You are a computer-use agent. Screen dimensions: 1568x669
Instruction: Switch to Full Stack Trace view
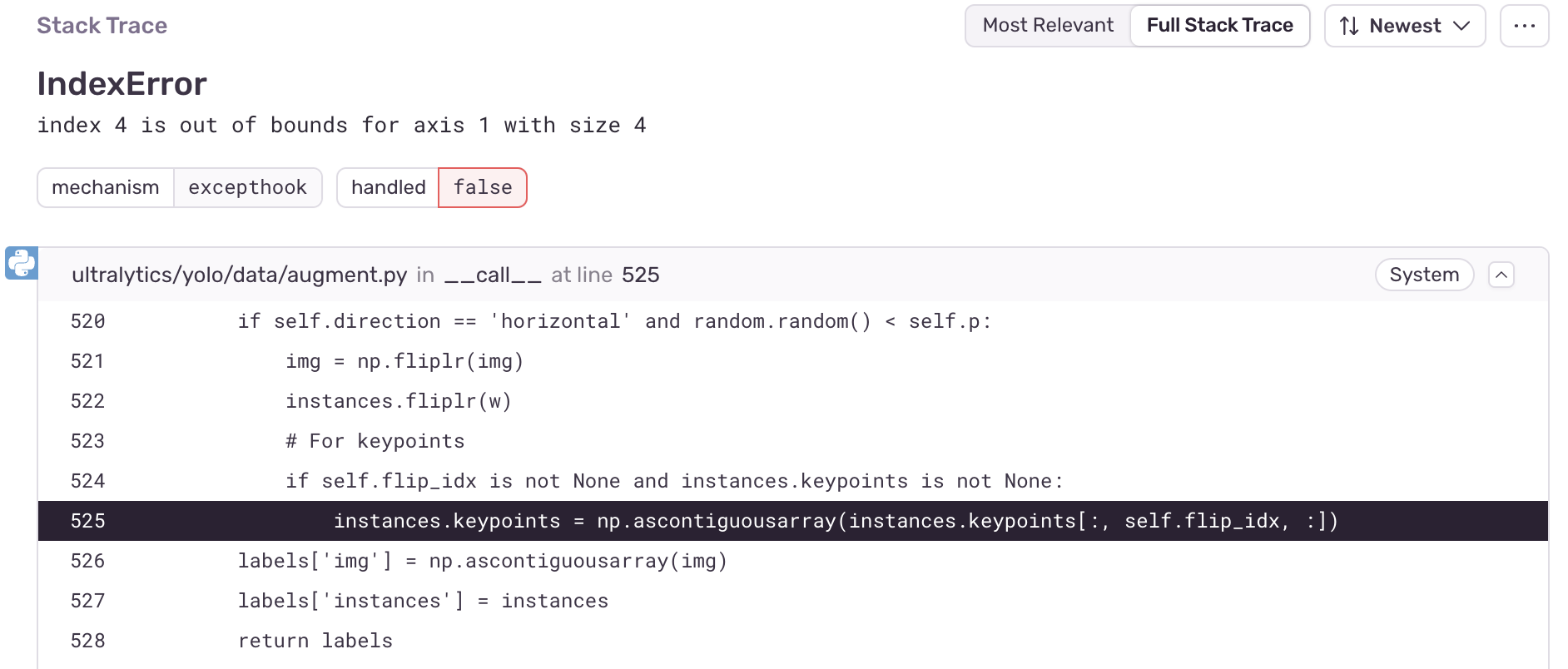[x=1219, y=25]
